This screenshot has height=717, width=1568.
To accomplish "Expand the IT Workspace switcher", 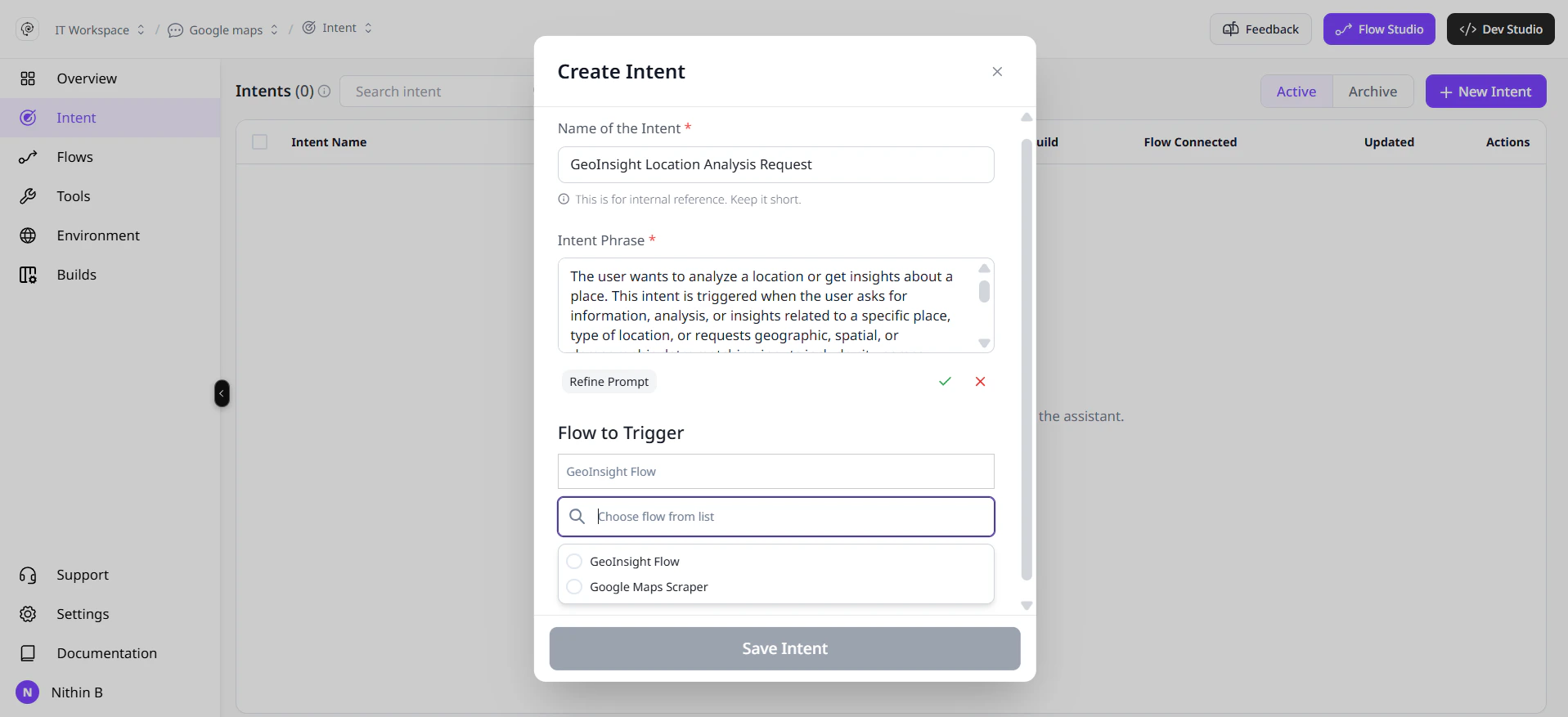I will (x=100, y=29).
